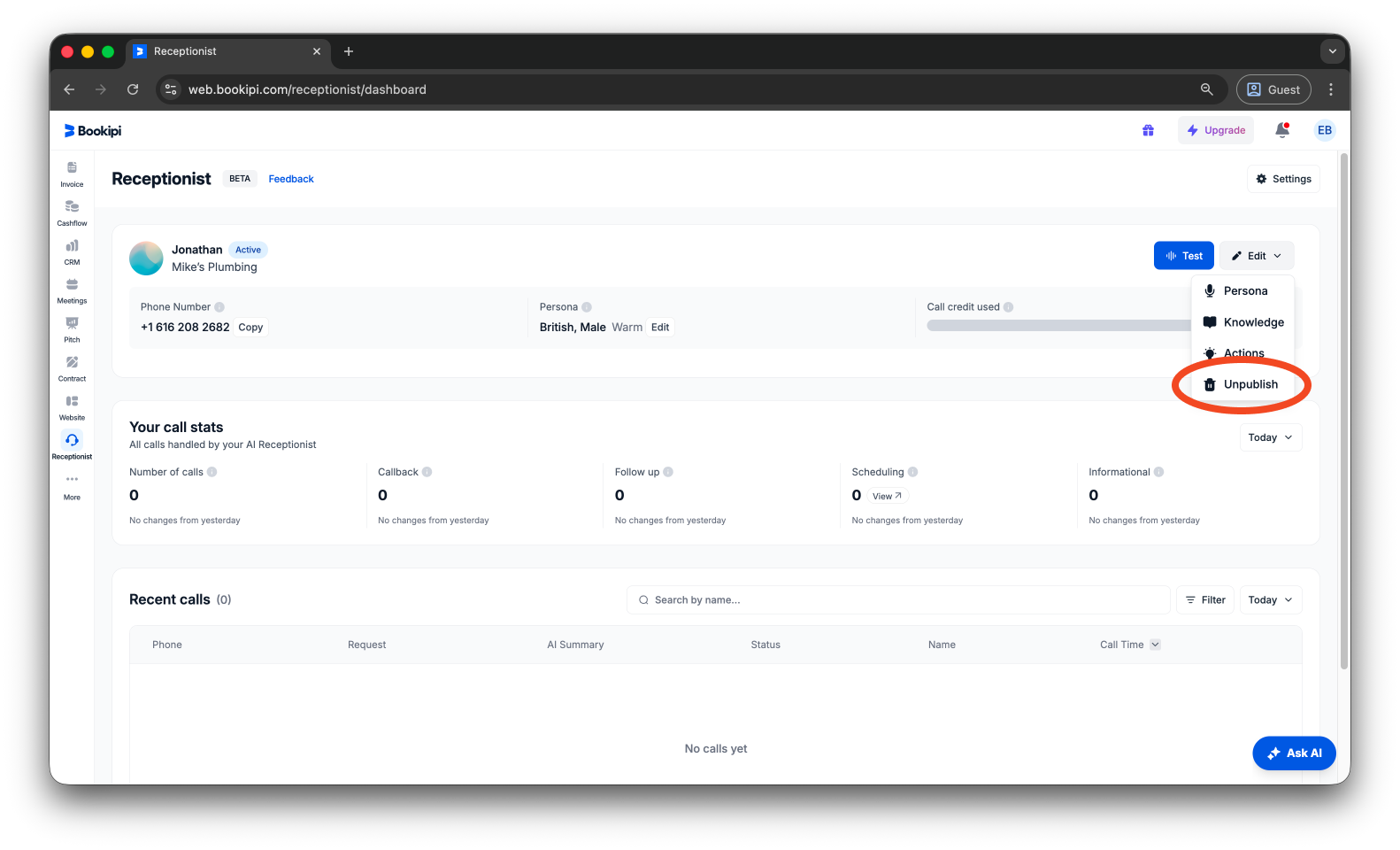
Task: Open Meetings in the sidebar
Action: [72, 290]
